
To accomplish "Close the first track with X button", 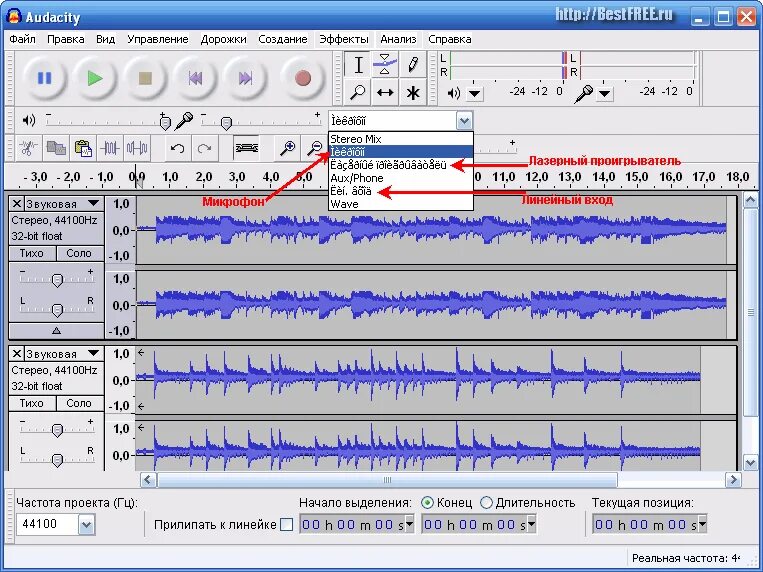I will click(17, 203).
